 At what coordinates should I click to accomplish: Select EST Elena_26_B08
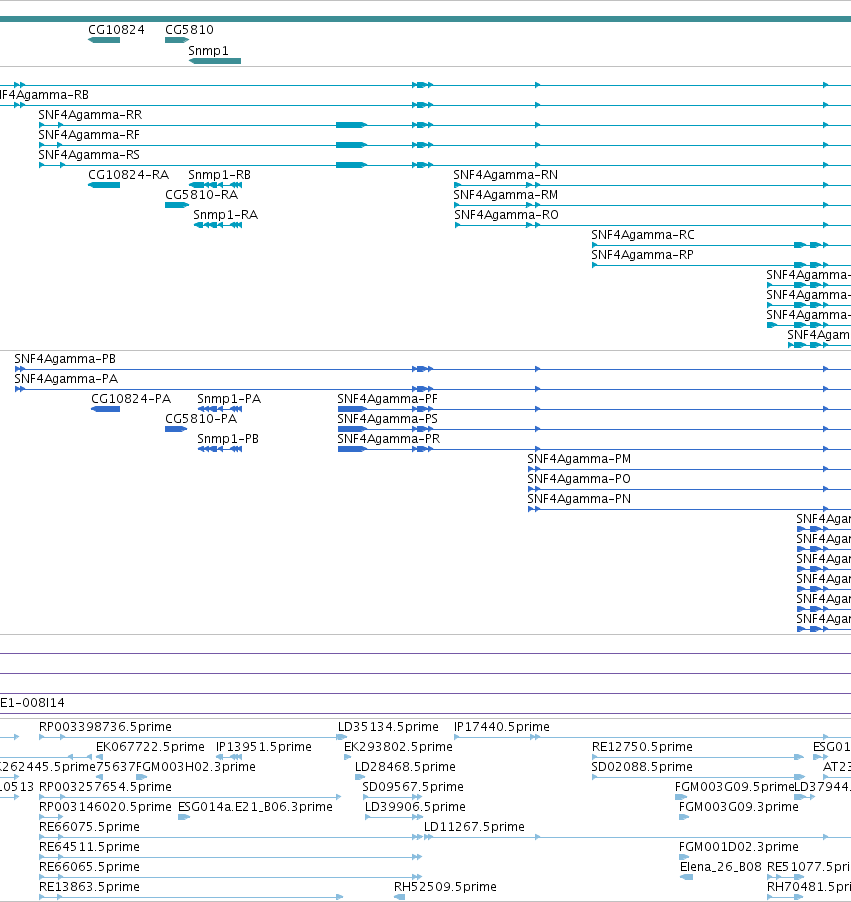coord(721,866)
